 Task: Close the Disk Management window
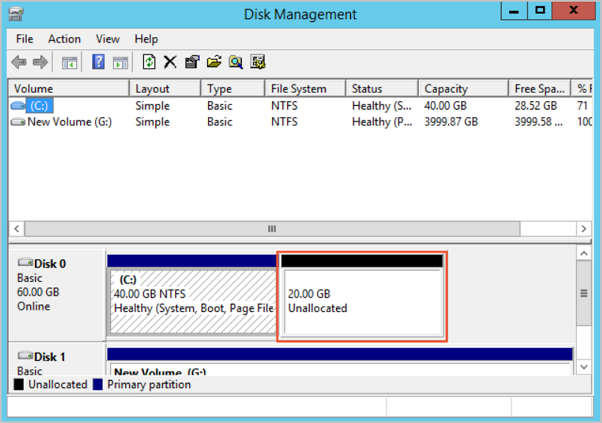click(x=574, y=11)
